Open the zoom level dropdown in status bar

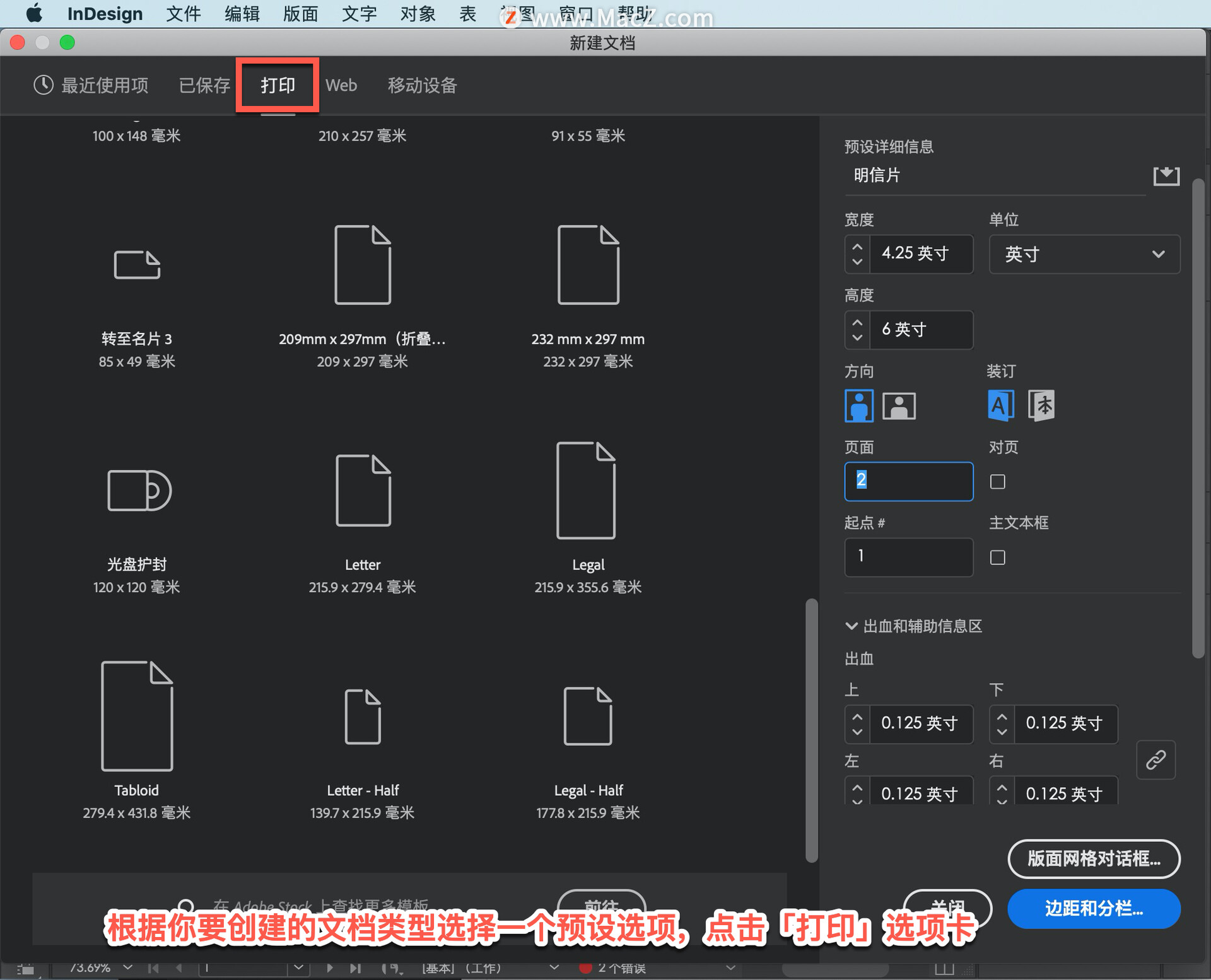(128, 967)
